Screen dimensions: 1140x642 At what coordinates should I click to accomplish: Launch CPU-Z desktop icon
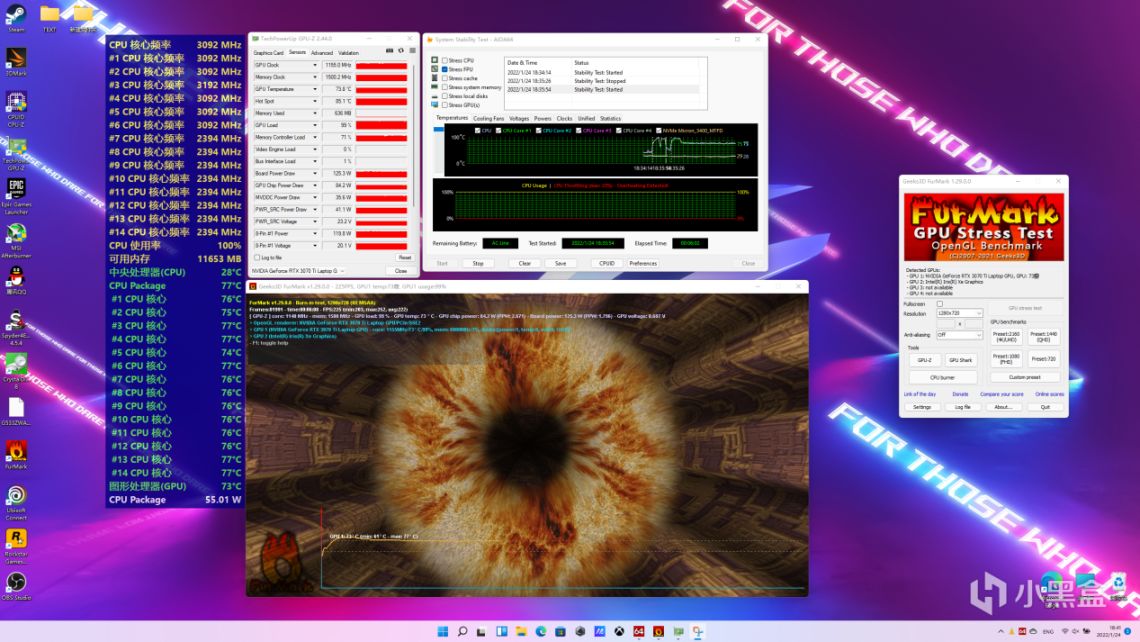tap(15, 109)
